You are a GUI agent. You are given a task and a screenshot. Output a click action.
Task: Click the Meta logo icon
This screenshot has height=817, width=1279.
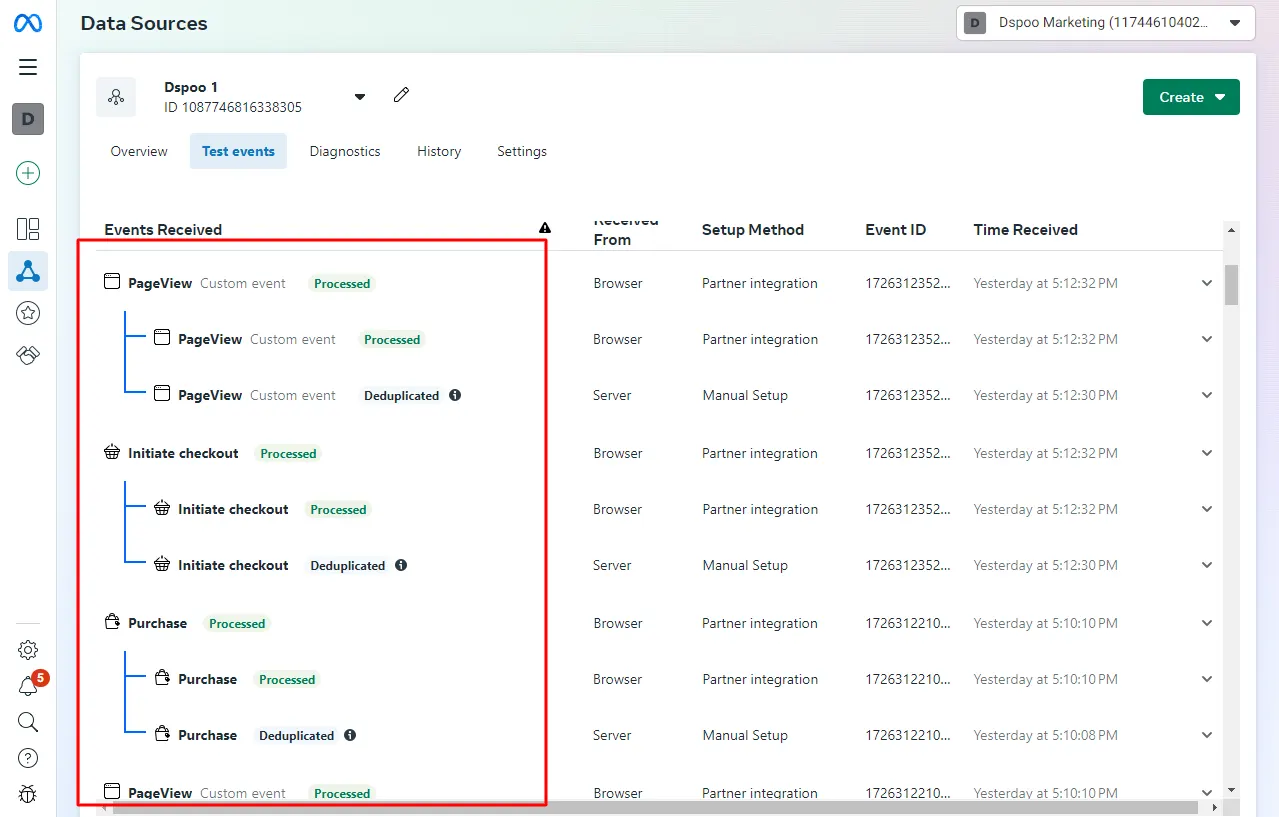[x=28, y=23]
